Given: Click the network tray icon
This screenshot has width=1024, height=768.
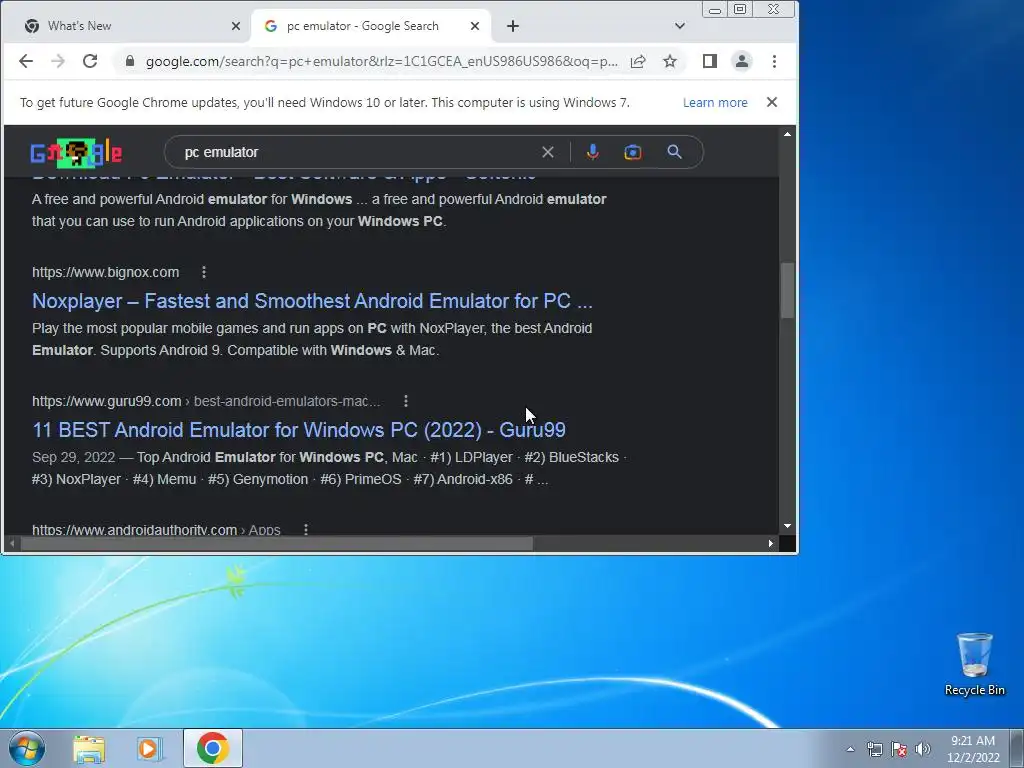Looking at the screenshot, I should pos(874,749).
